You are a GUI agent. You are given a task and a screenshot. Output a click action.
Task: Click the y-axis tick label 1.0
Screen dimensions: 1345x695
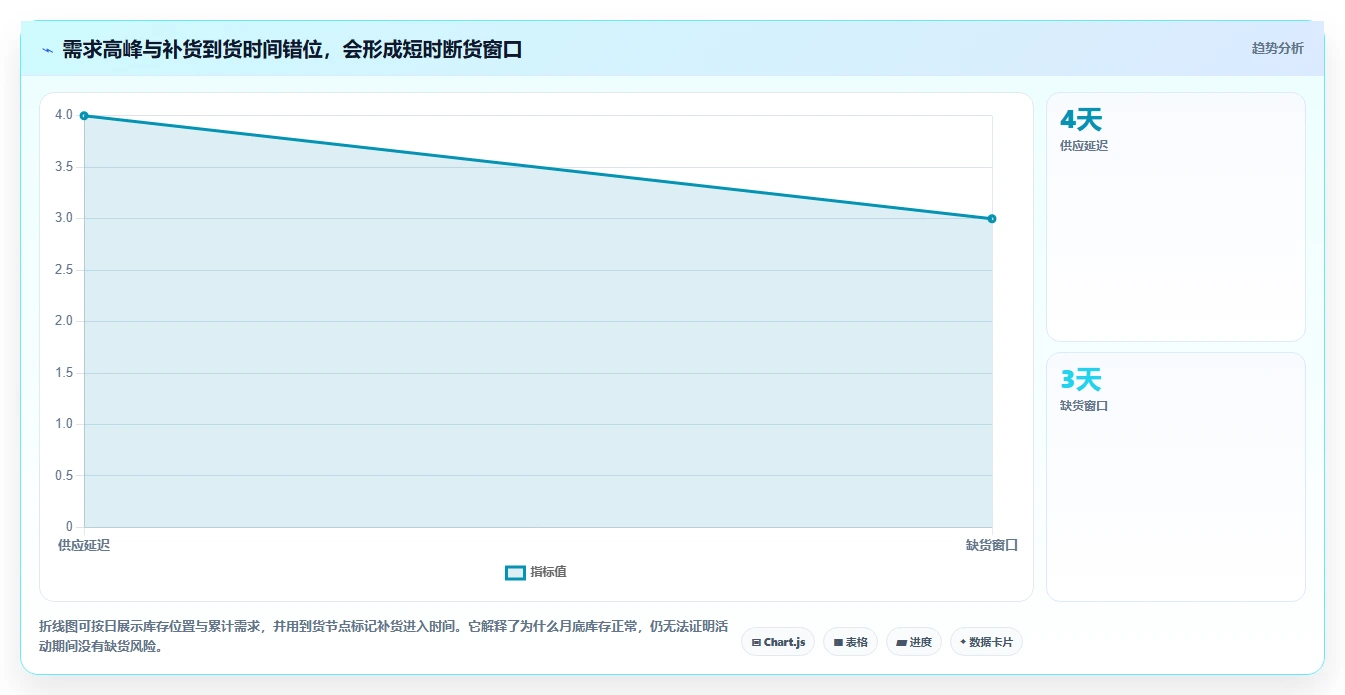click(64, 424)
